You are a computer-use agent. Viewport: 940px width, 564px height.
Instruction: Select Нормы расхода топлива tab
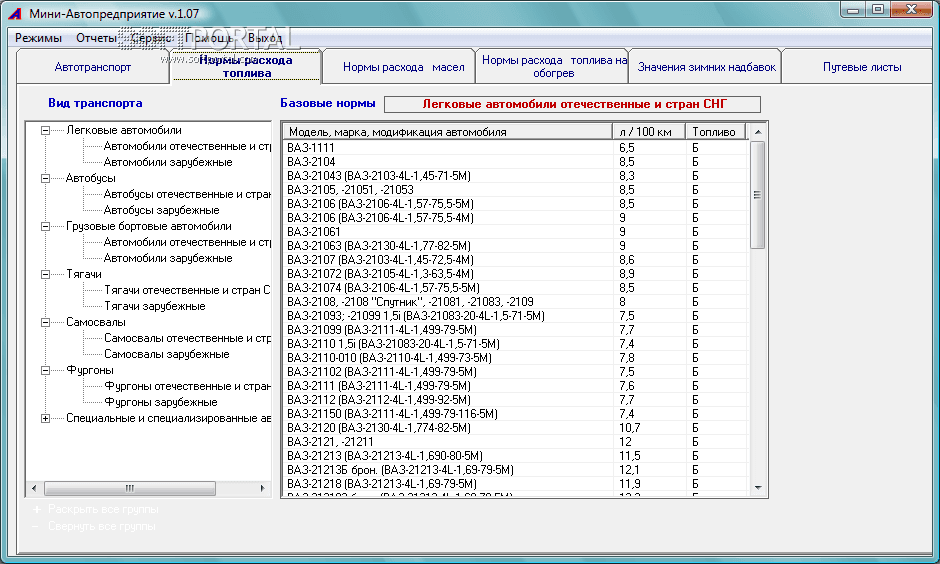(246, 67)
